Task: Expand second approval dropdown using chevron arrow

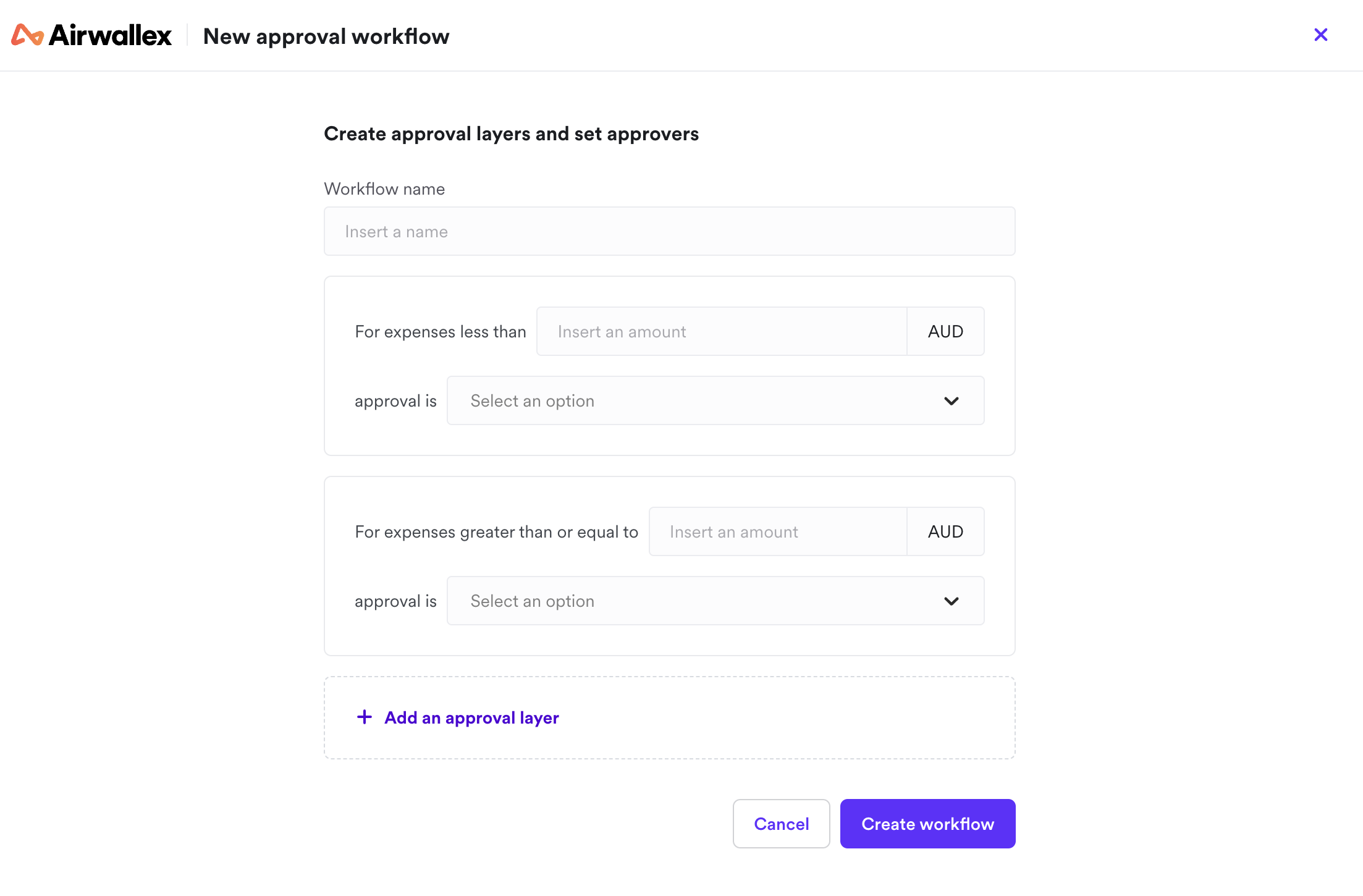Action: 952,601
